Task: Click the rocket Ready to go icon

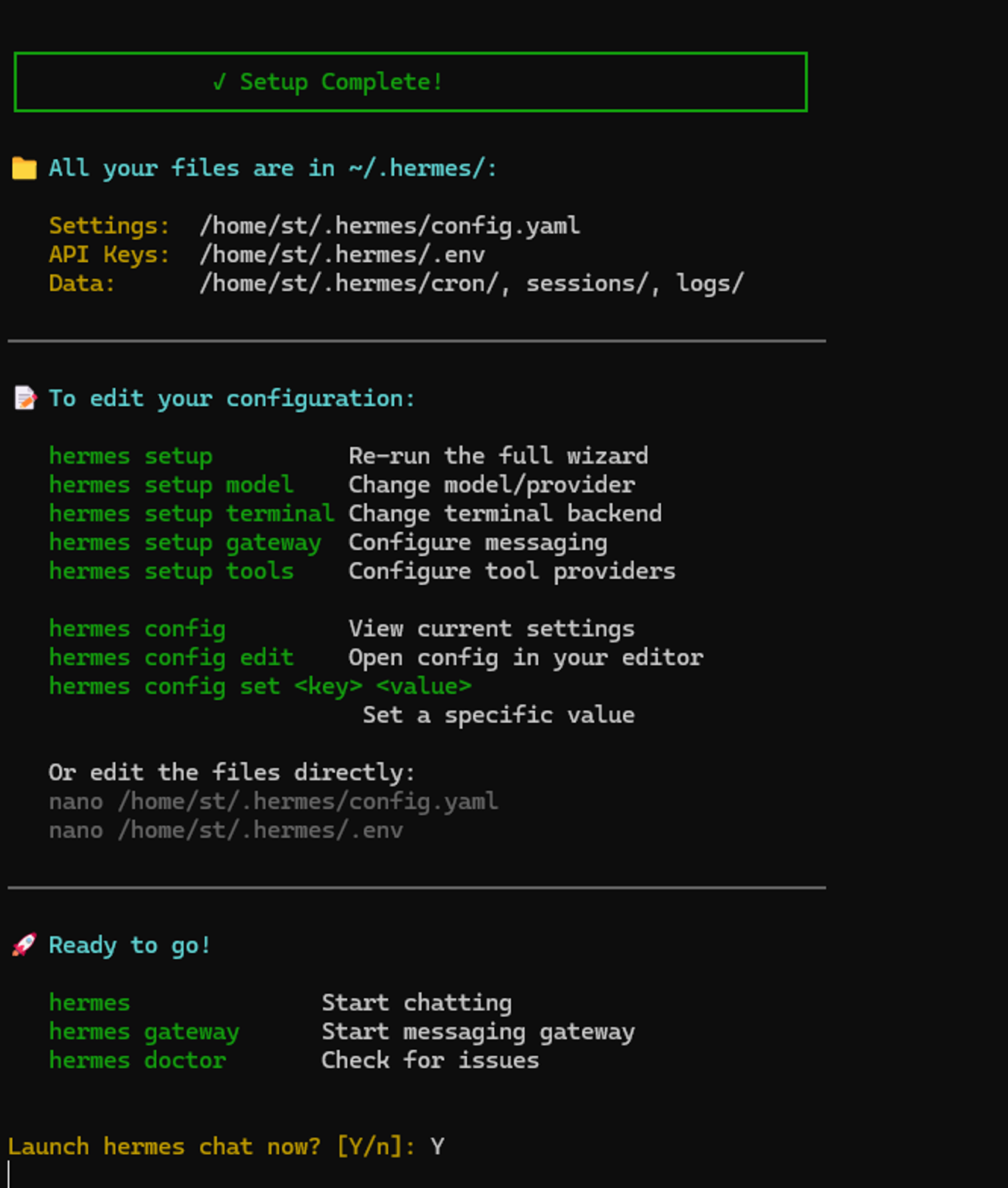Action: click(24, 945)
